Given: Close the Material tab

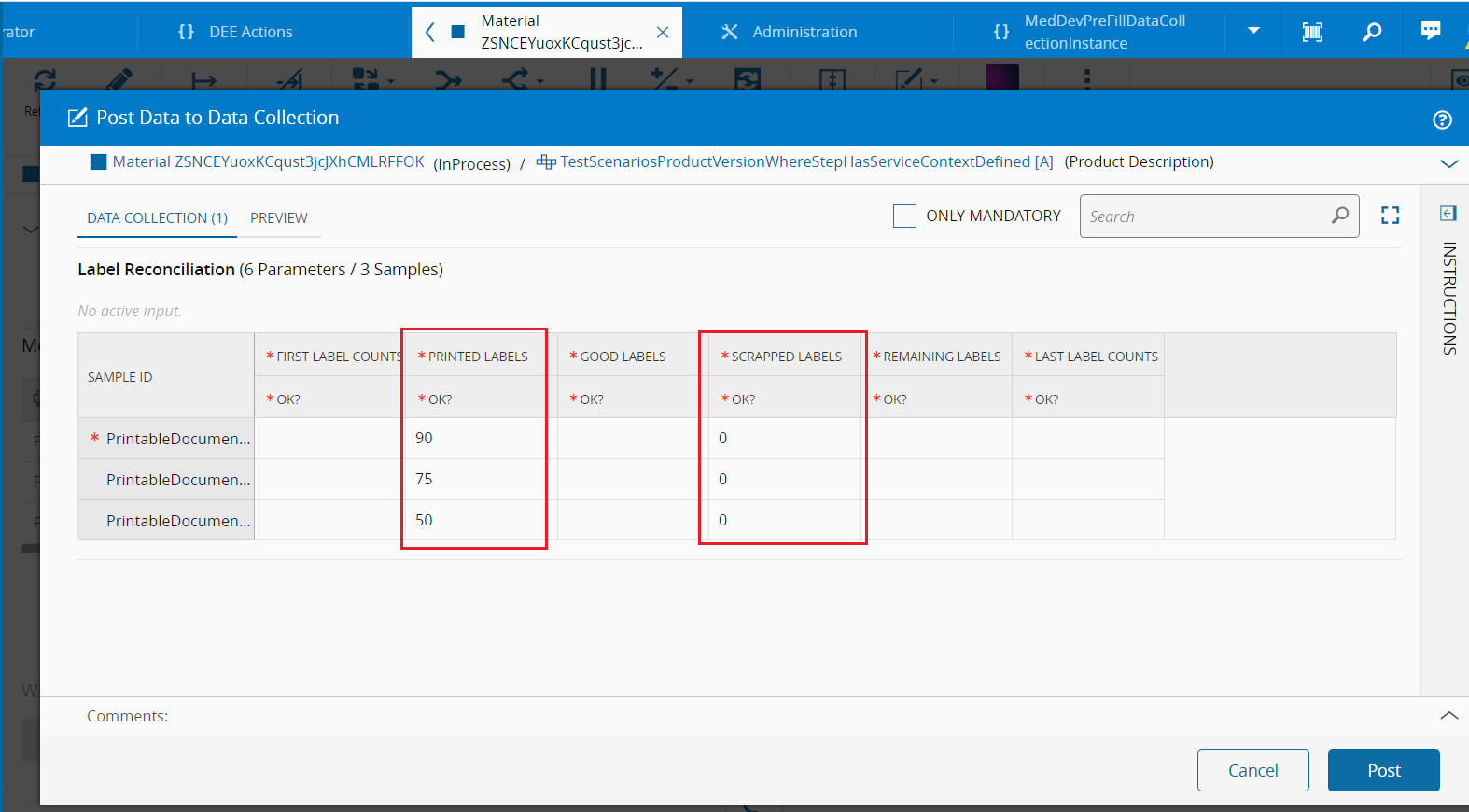Looking at the screenshot, I should point(663,32).
